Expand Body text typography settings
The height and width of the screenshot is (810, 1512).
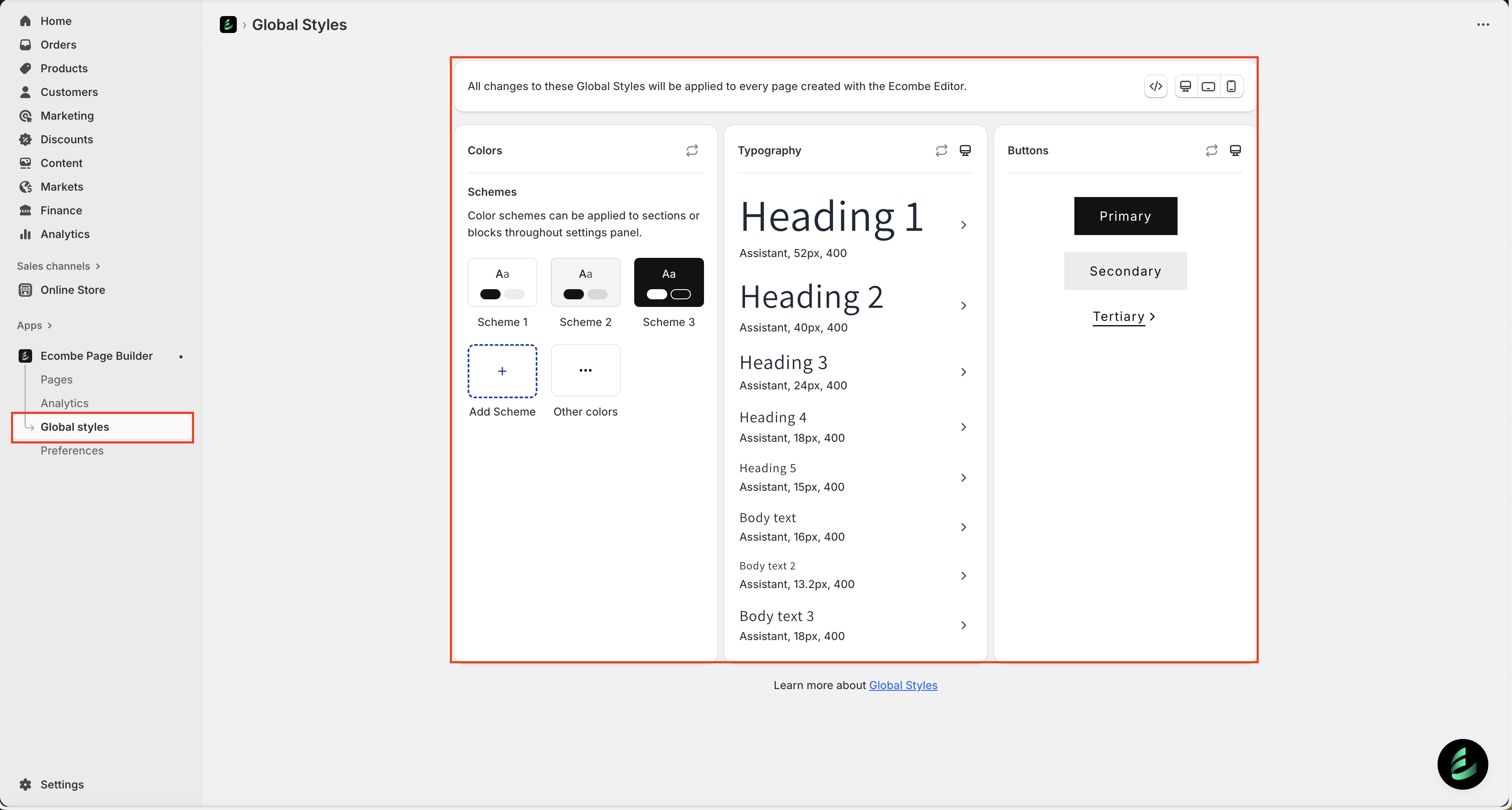point(963,527)
